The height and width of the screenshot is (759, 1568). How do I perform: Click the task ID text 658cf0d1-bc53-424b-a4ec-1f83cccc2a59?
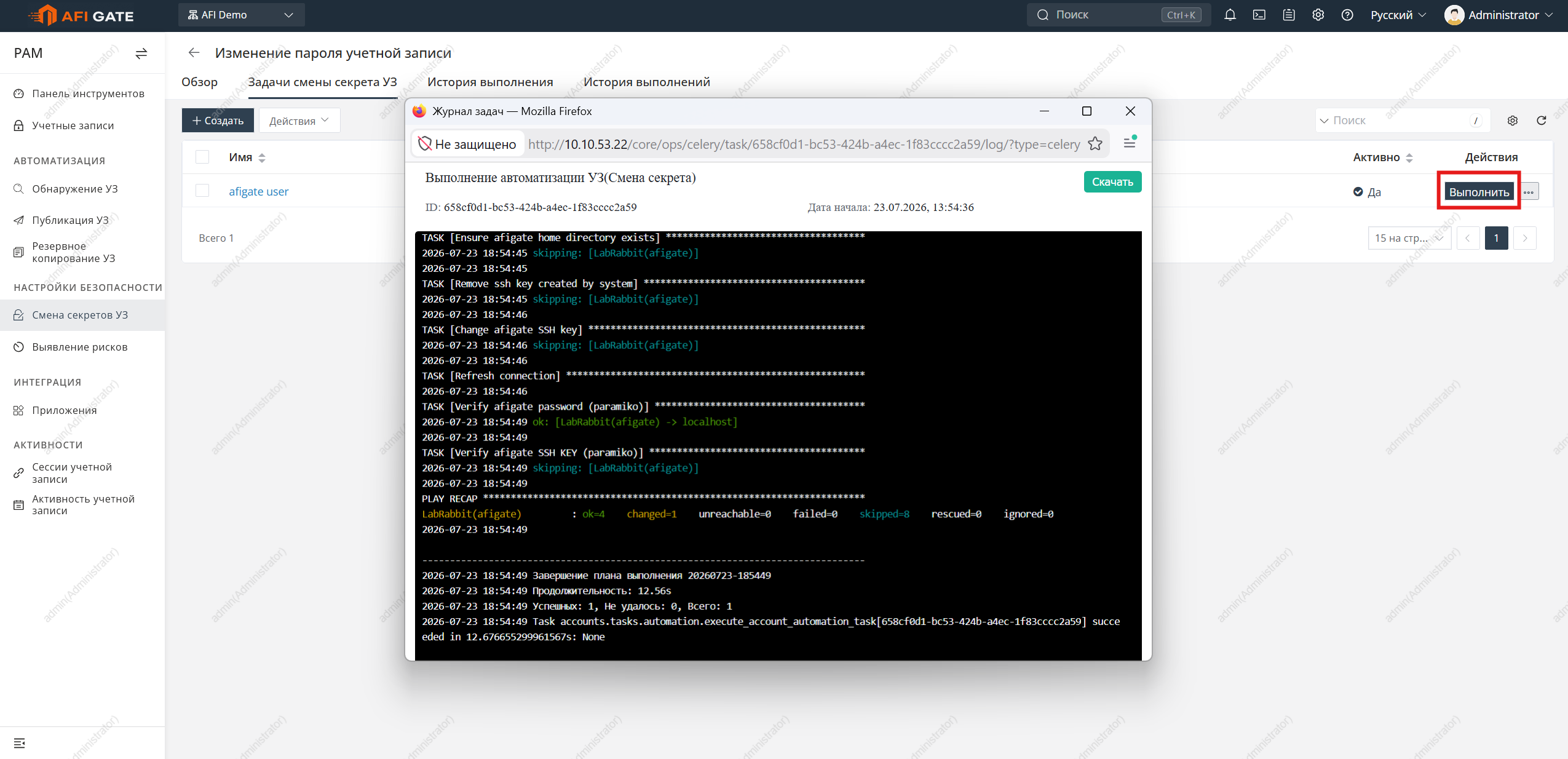540,207
